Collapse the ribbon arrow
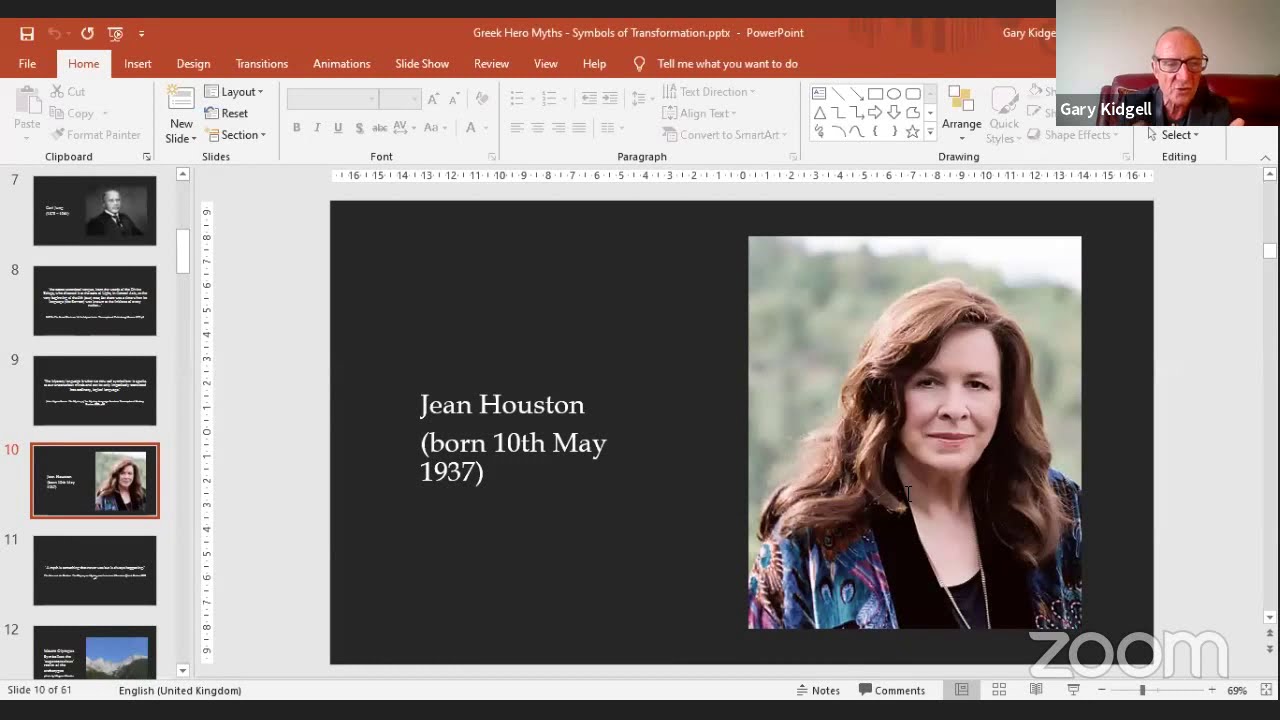 point(1265,157)
